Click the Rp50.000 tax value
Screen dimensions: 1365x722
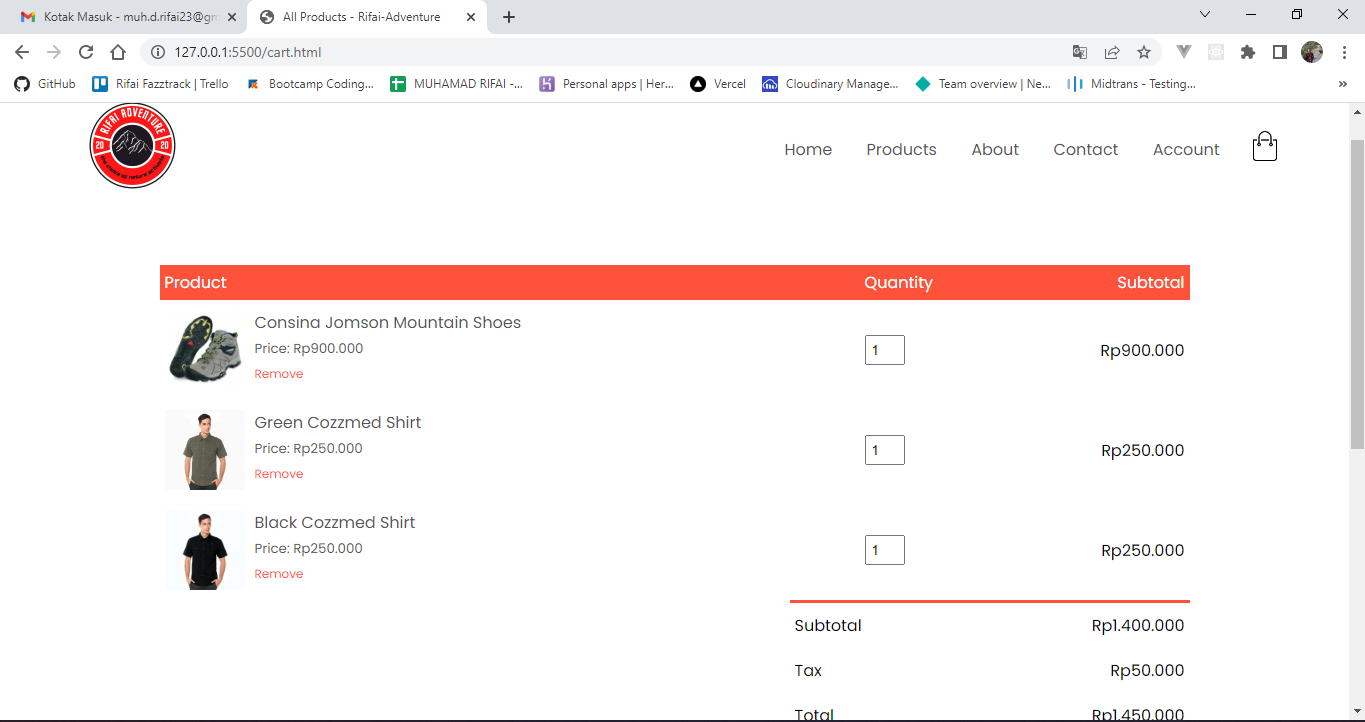1147,671
